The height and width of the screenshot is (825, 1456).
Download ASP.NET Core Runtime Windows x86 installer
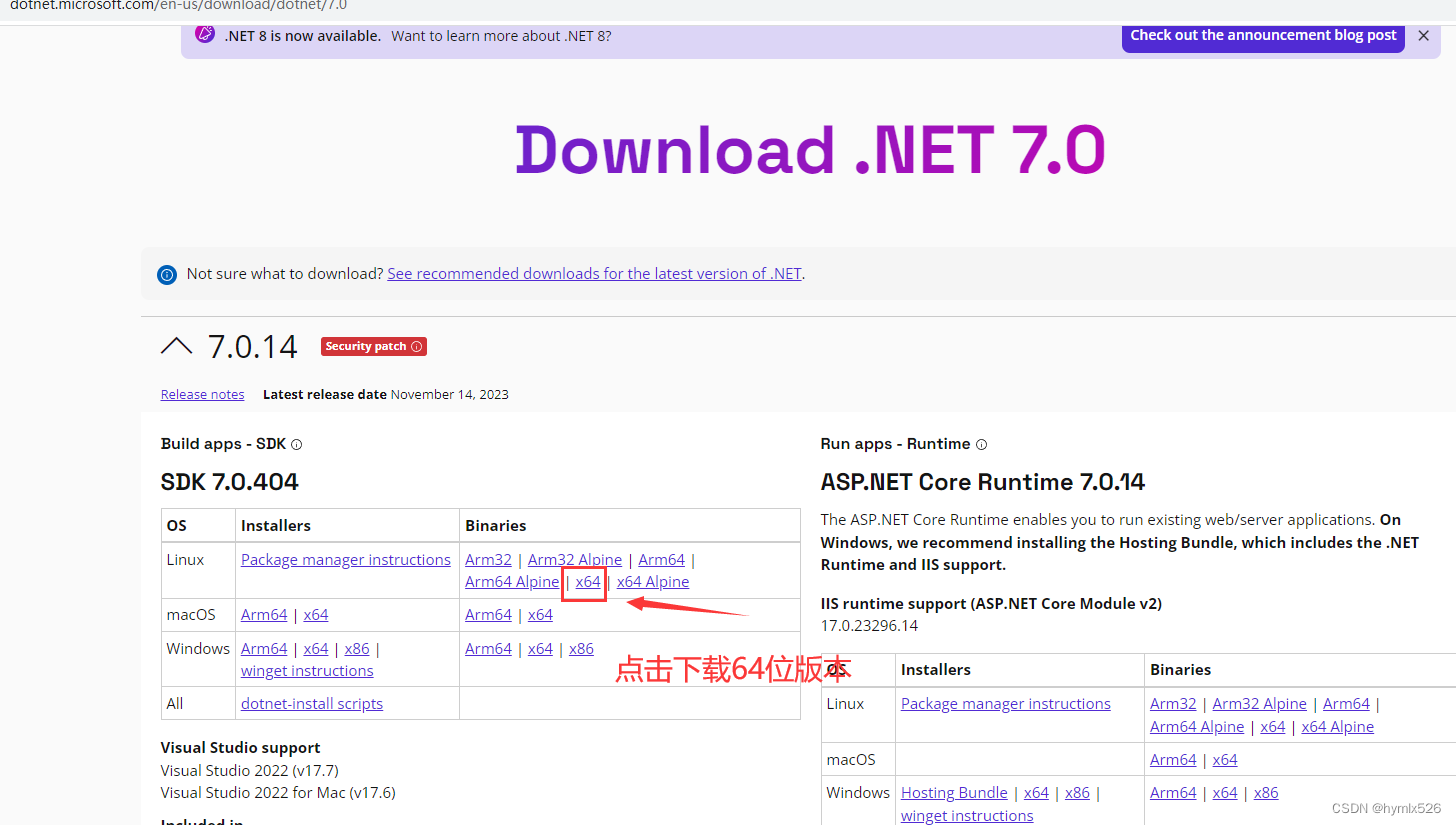coord(1077,792)
